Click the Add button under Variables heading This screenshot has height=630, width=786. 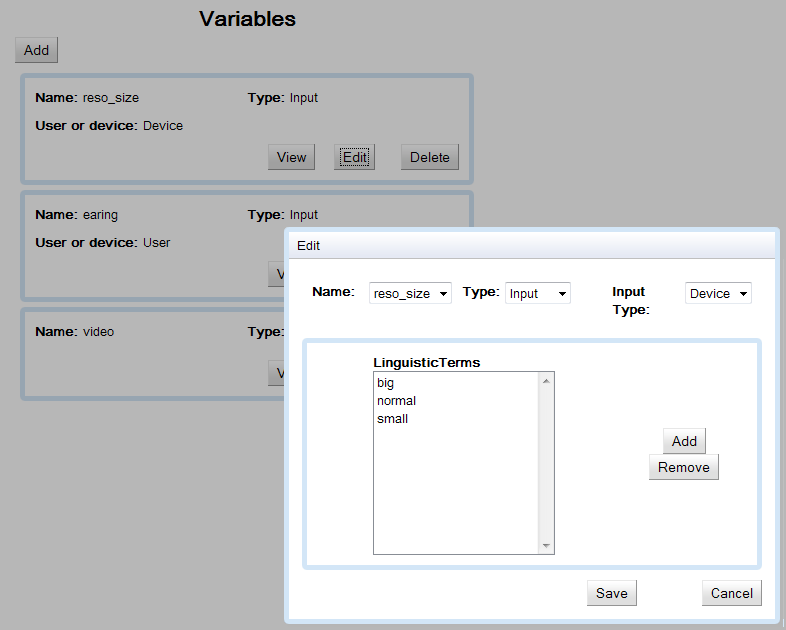(x=36, y=50)
